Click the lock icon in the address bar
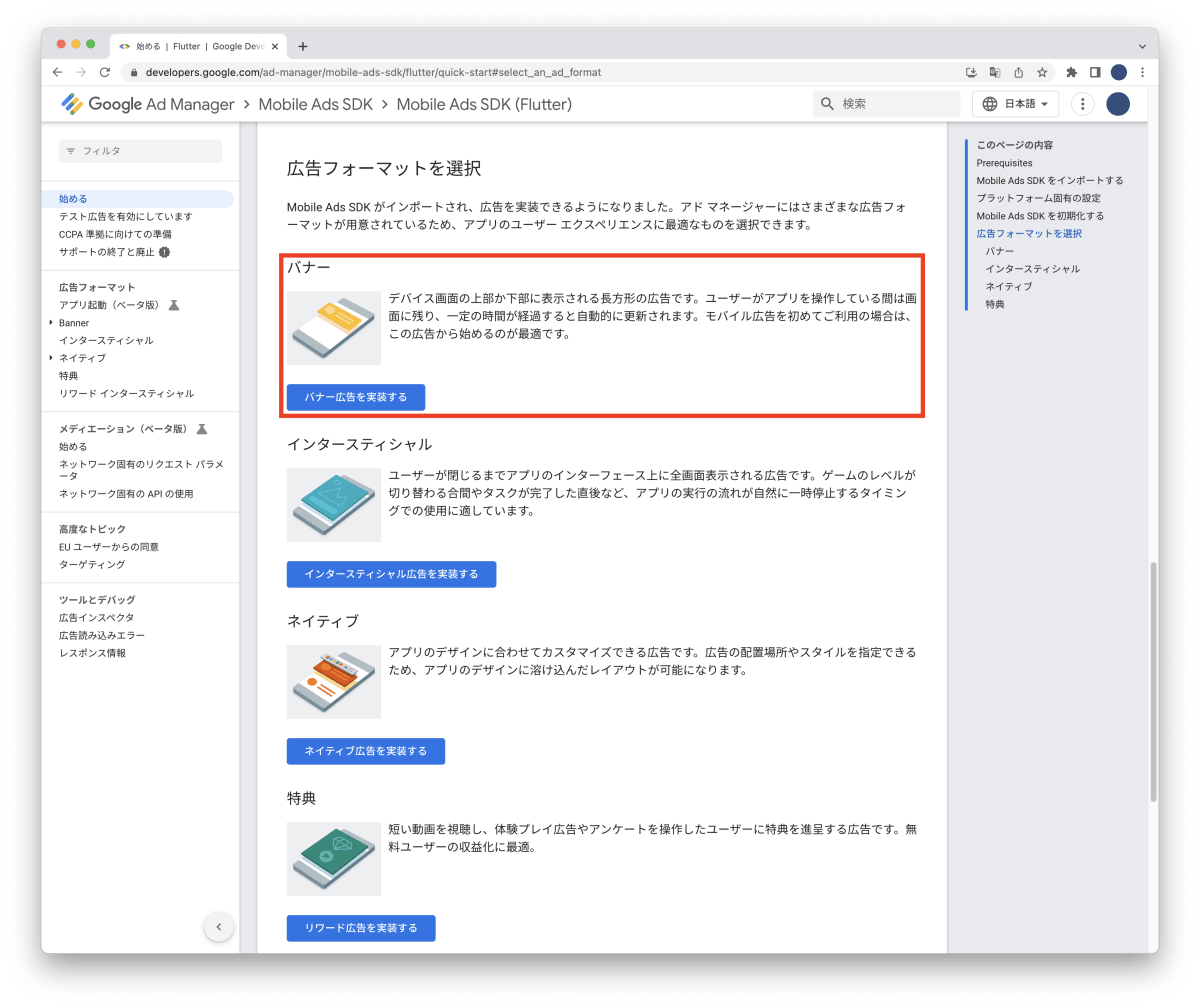 coord(135,72)
